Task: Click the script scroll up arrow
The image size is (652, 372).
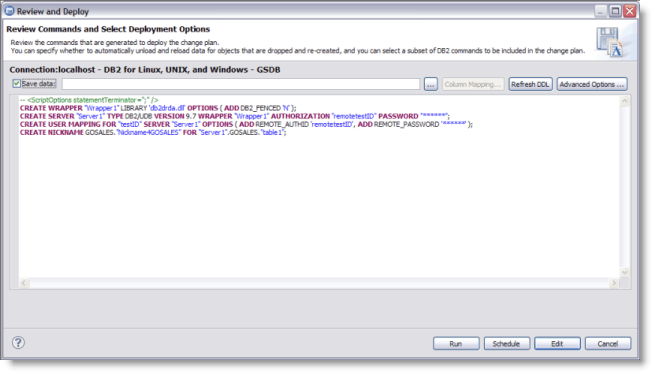Action: pos(625,101)
